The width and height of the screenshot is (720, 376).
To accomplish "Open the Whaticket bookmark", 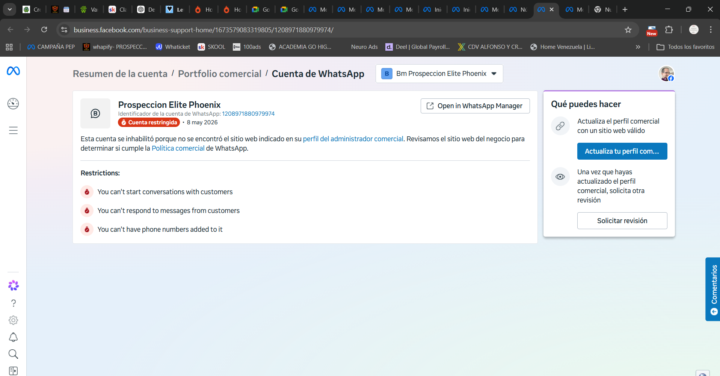I will tap(172, 47).
